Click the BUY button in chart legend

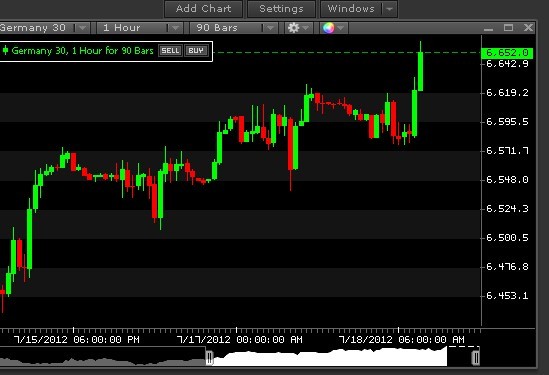click(196, 51)
